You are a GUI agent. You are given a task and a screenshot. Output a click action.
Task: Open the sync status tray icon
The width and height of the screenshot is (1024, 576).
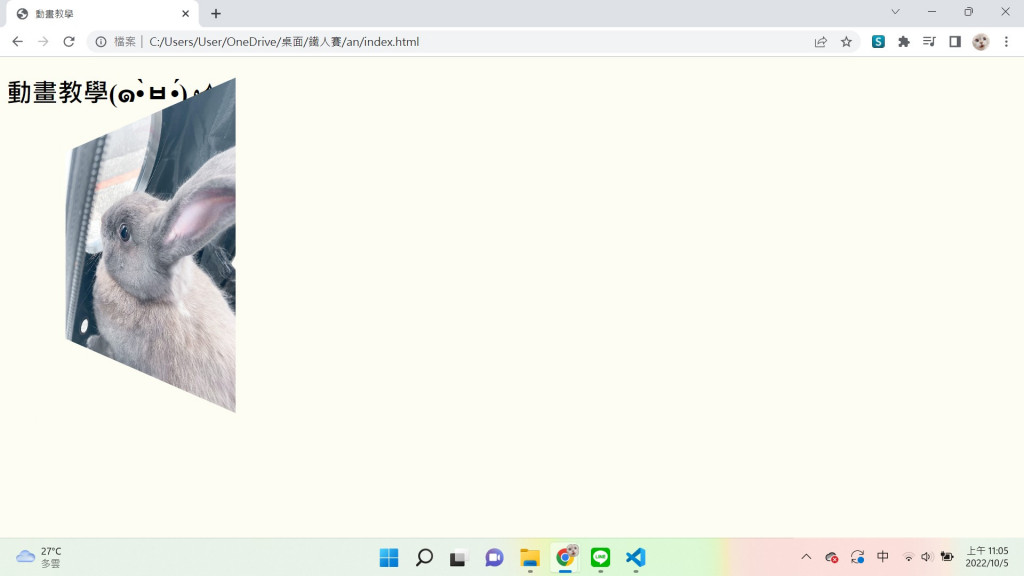[x=857, y=557]
